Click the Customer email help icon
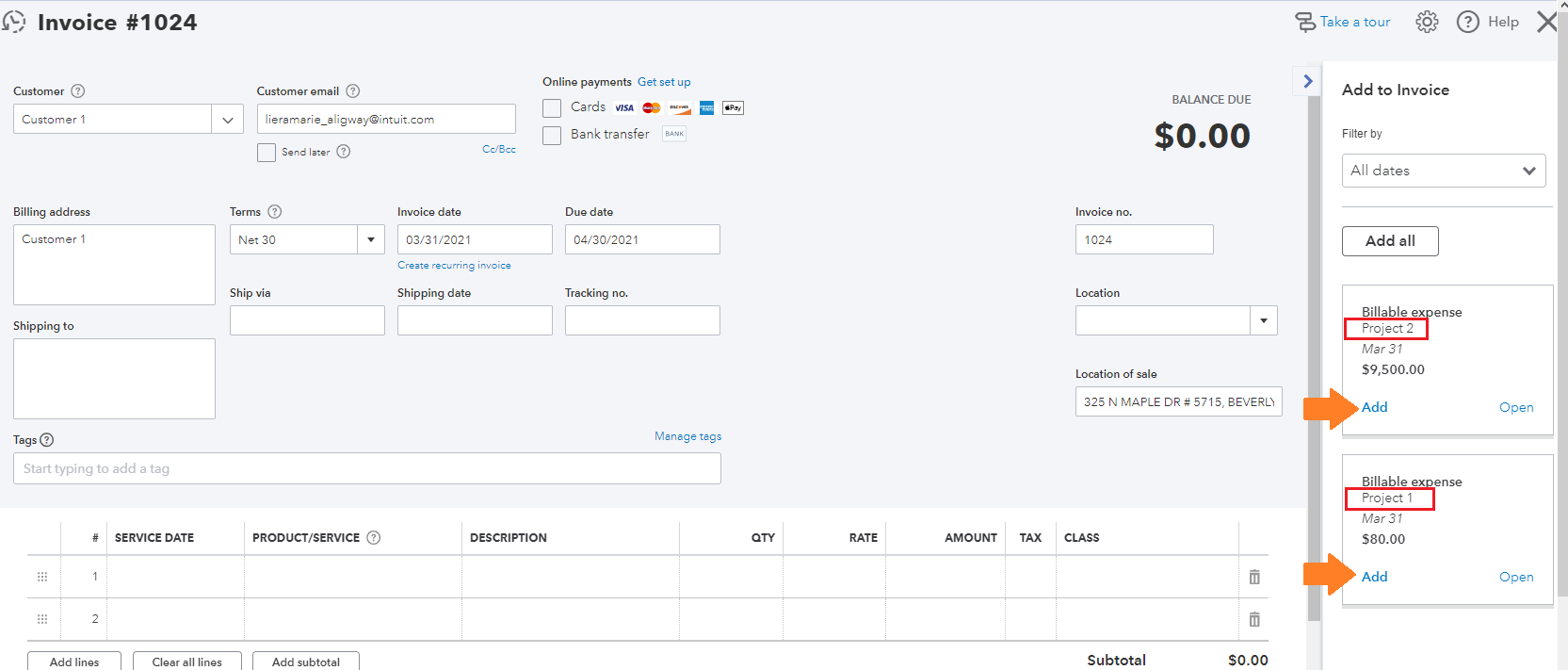Image resolution: width=1568 pixels, height=670 pixels. tap(353, 91)
